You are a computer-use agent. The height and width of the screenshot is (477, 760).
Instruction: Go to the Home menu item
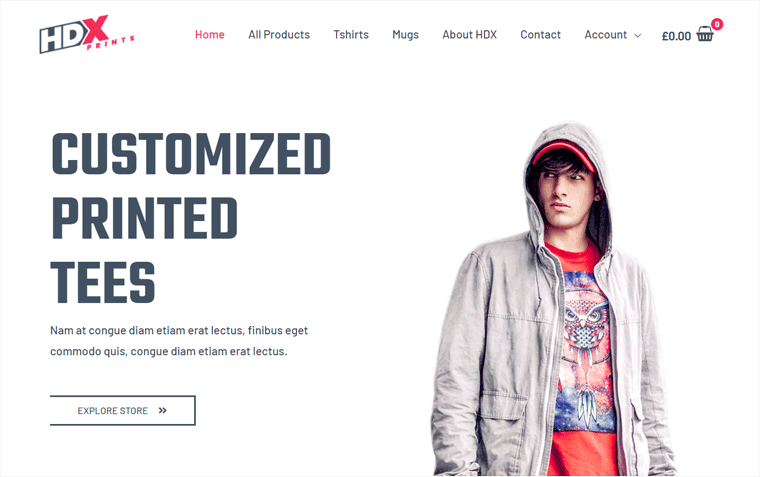point(209,35)
